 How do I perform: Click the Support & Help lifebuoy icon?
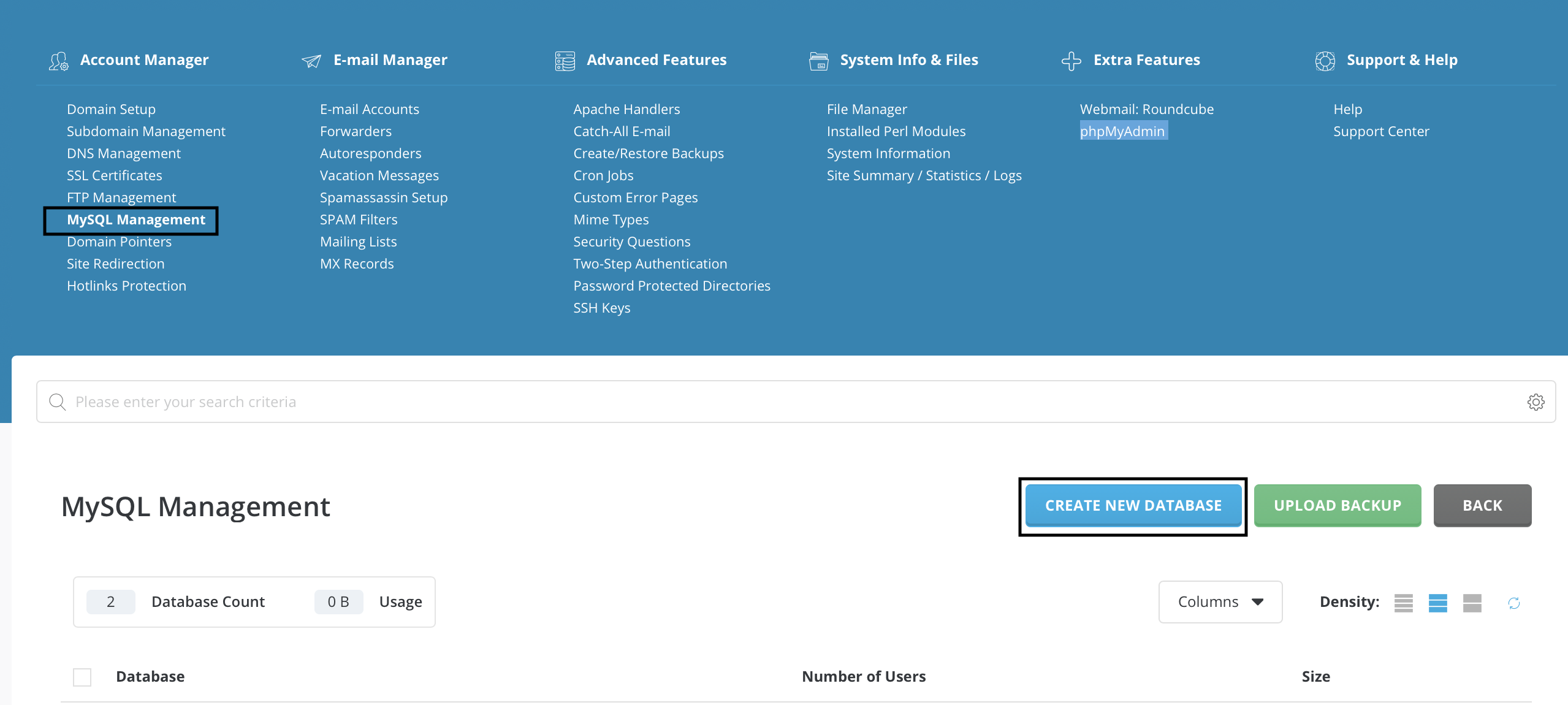[x=1325, y=61]
